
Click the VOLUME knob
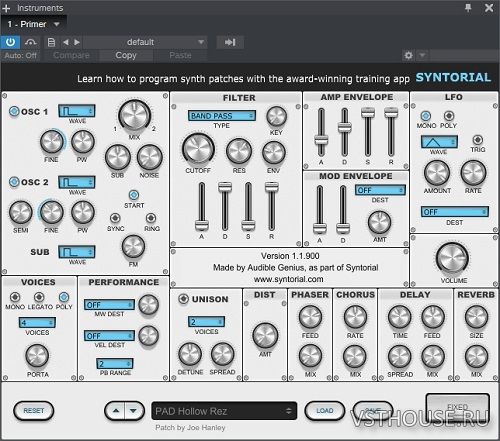(x=452, y=258)
